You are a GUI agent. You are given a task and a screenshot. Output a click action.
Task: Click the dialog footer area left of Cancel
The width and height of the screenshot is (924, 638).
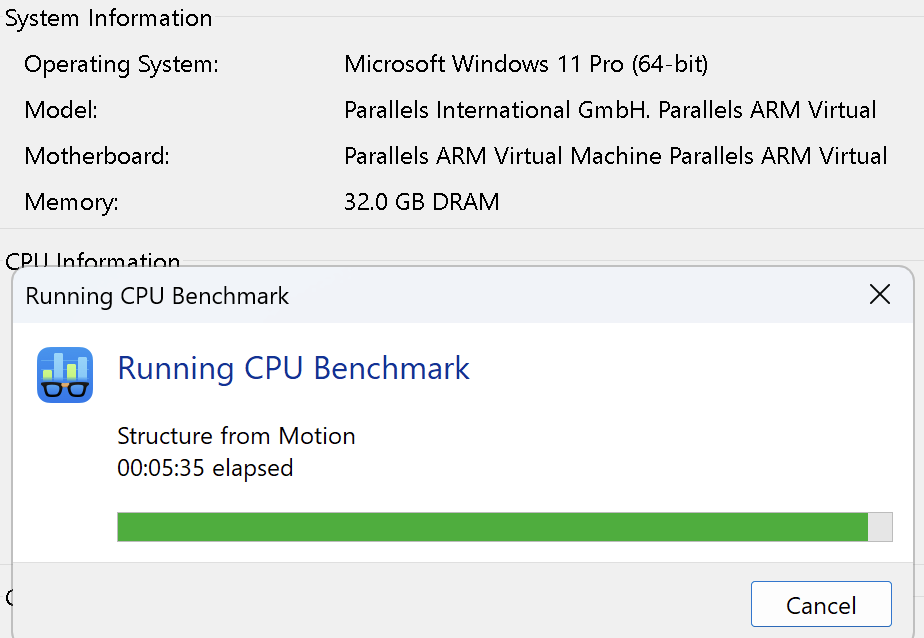point(380,604)
